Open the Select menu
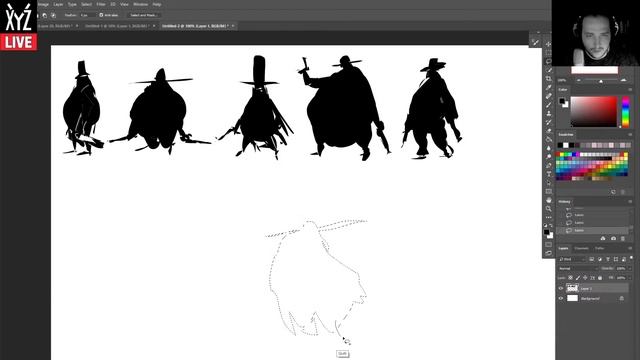Screen dimensions: 640x360 click(x=87, y=4)
